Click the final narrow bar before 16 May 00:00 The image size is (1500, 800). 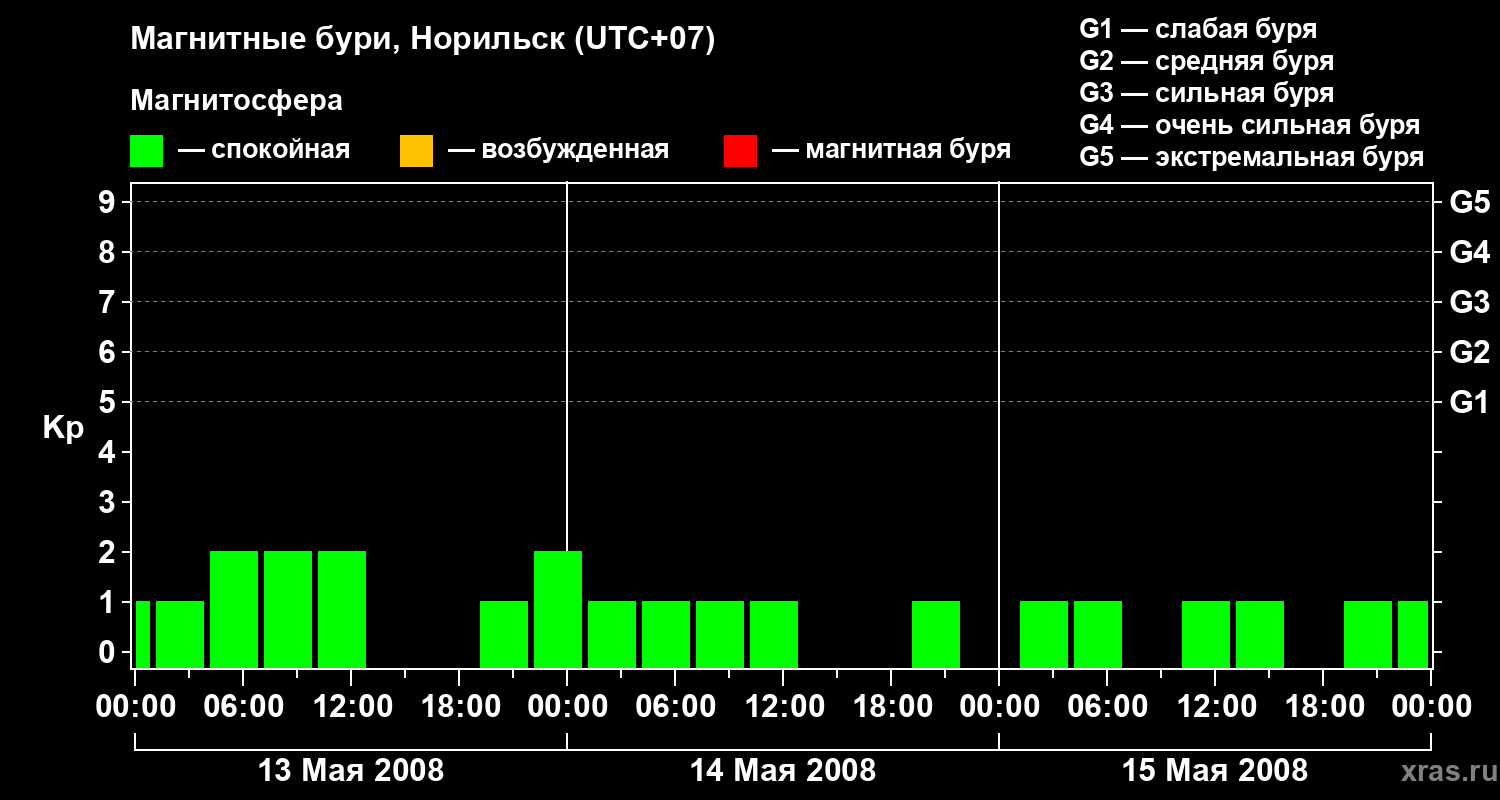[x=1413, y=634]
